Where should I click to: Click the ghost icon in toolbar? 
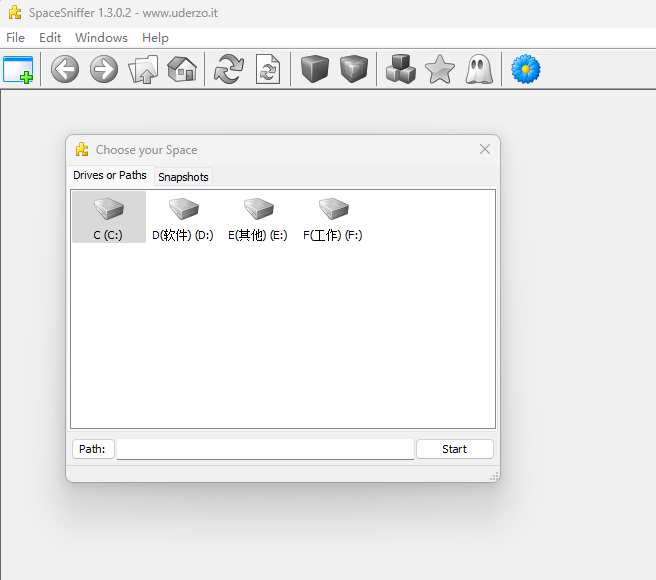[x=479, y=69]
